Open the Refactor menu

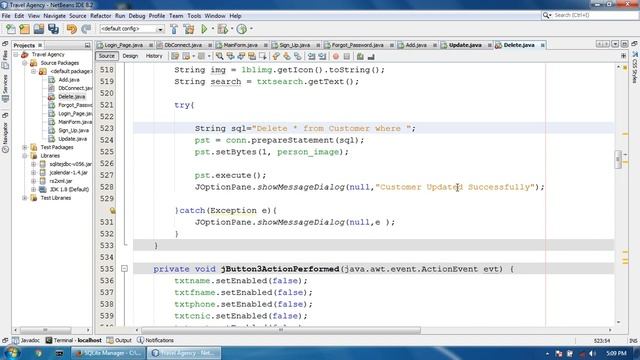click(x=100, y=16)
